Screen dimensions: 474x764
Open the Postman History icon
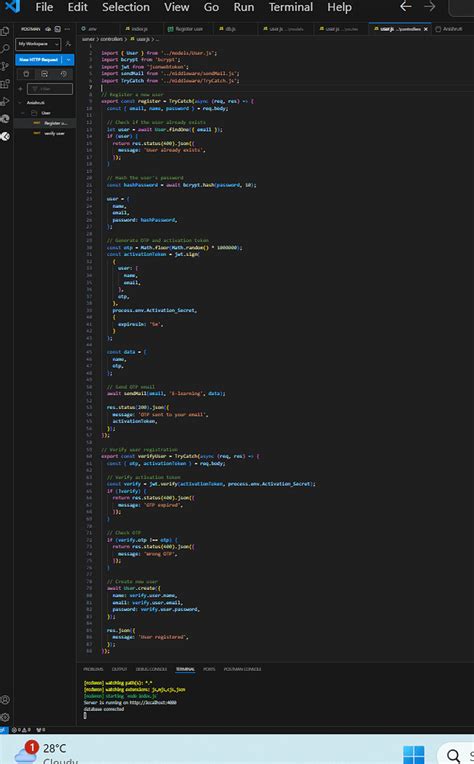[63, 74]
